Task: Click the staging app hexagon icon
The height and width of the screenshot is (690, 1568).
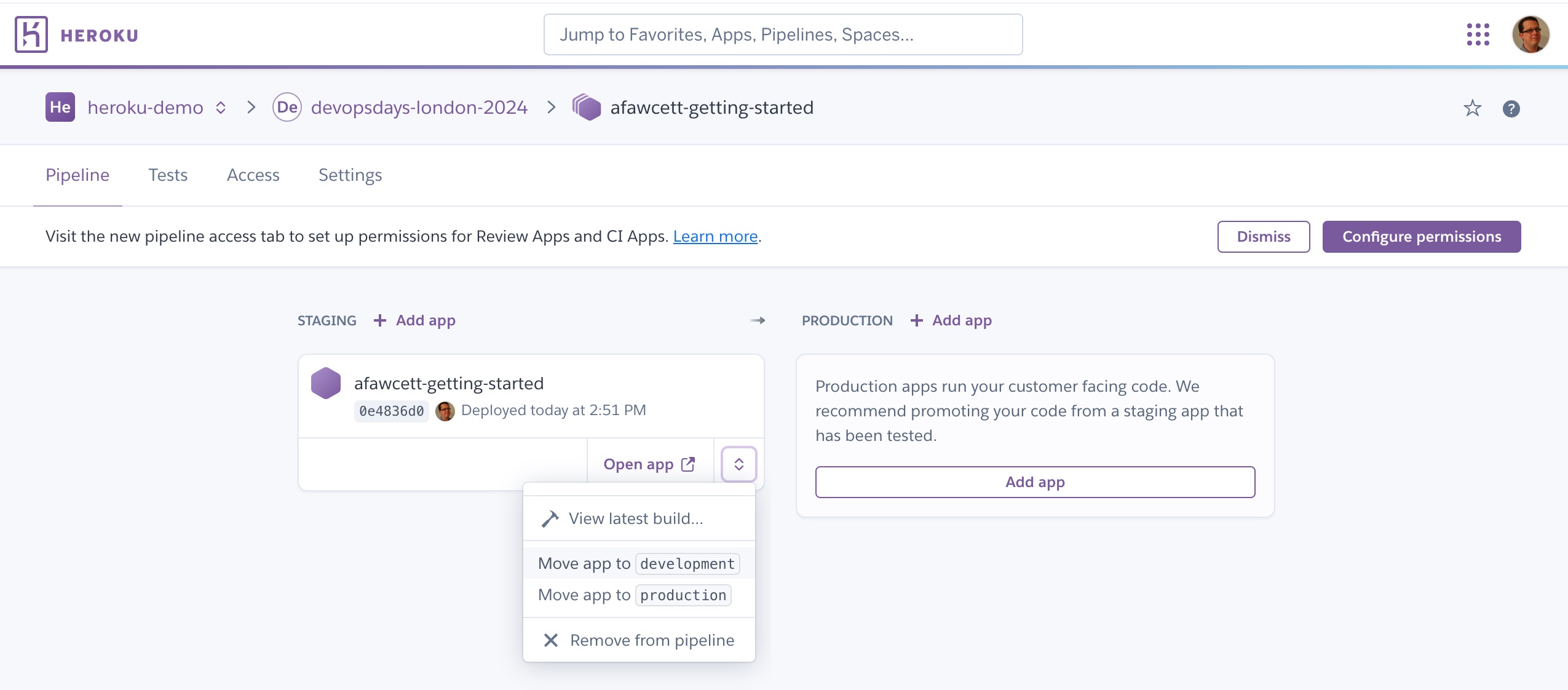Action: [x=326, y=383]
